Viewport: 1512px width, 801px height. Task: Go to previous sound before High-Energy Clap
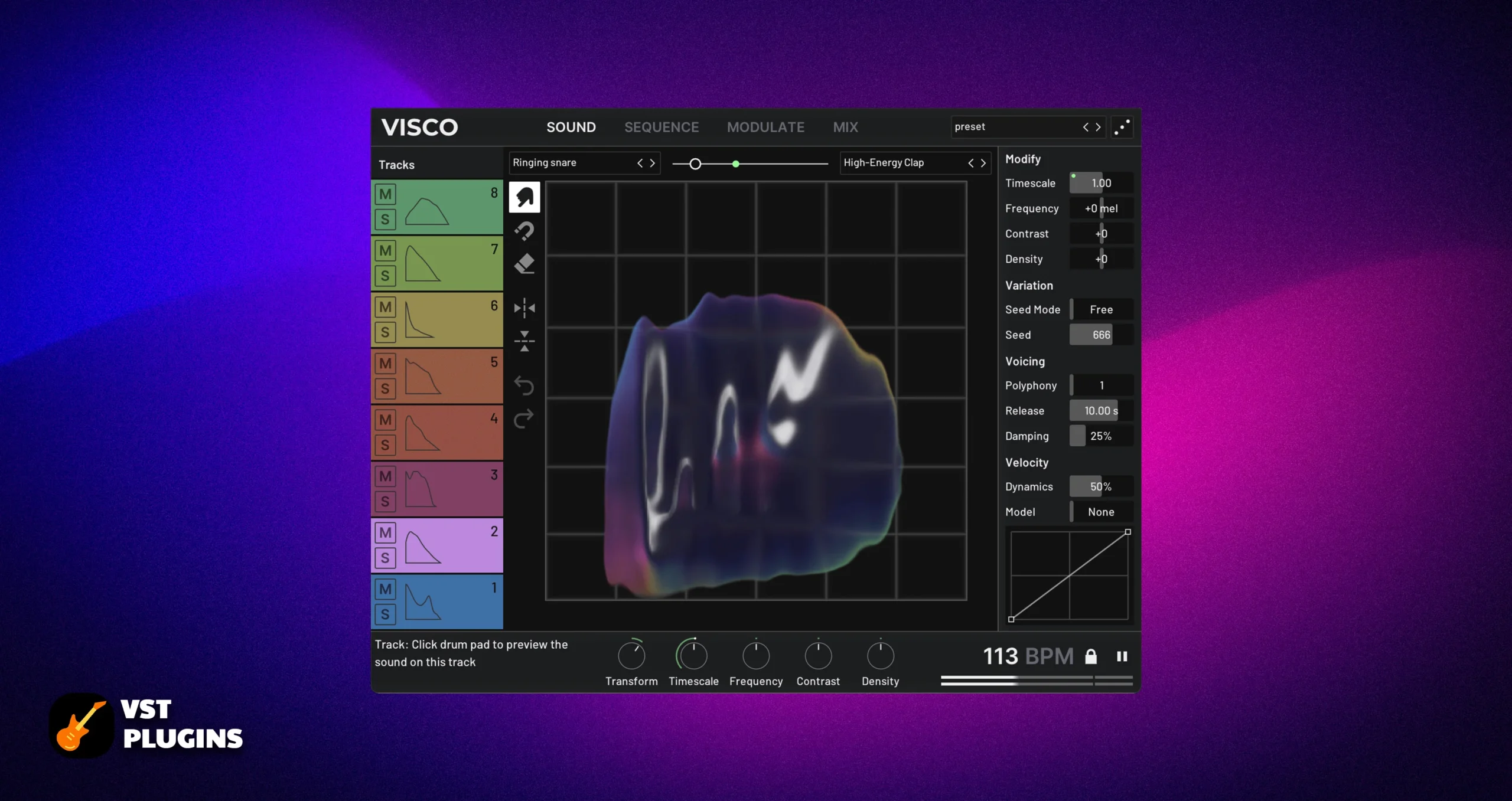pyautogui.click(x=970, y=163)
